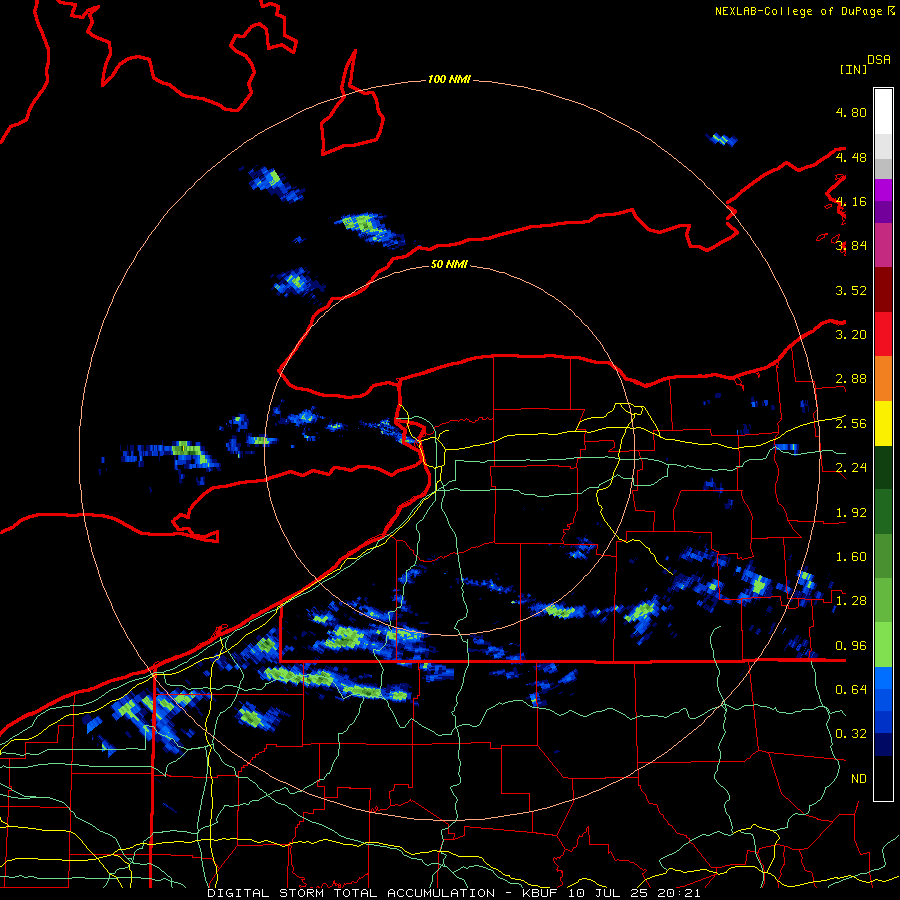
Task: Click the 10 JUL 25 20:21 timestamp
Action: (x=634, y=893)
